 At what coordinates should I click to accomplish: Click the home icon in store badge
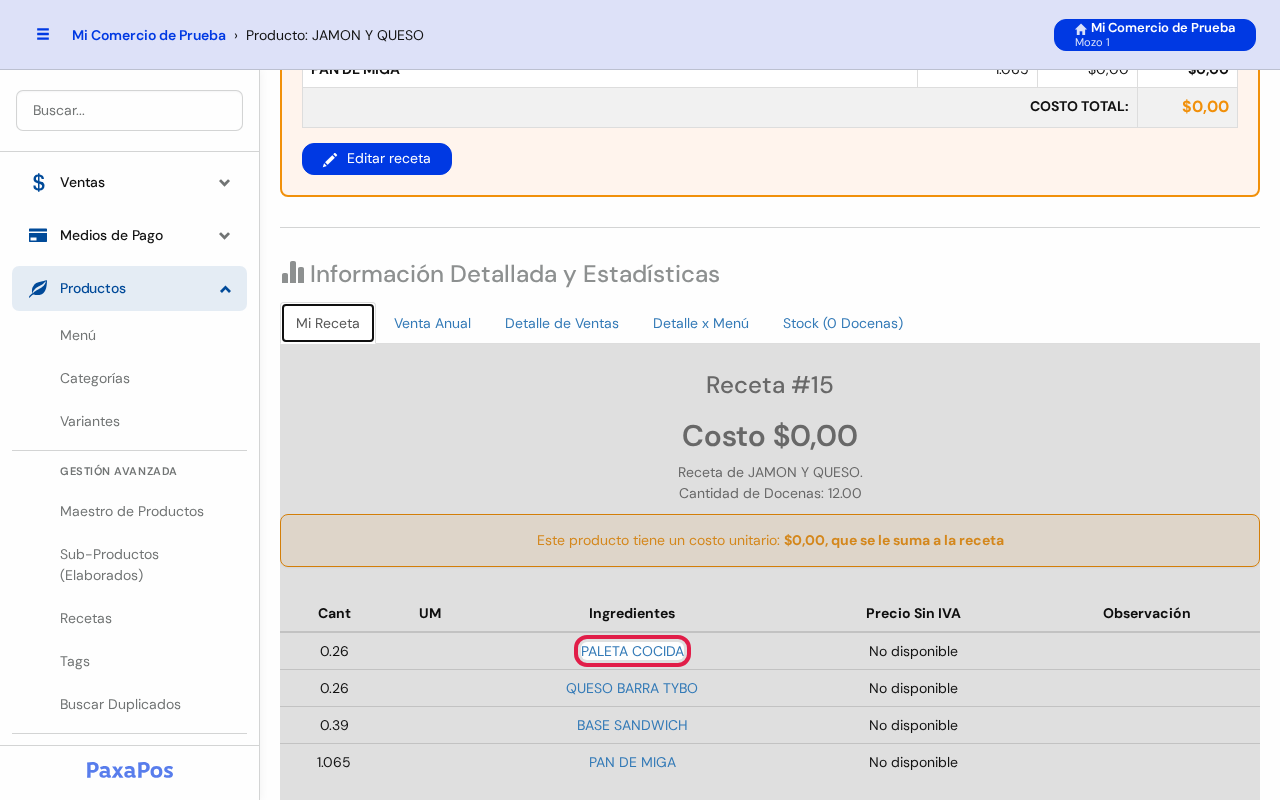point(1081,29)
